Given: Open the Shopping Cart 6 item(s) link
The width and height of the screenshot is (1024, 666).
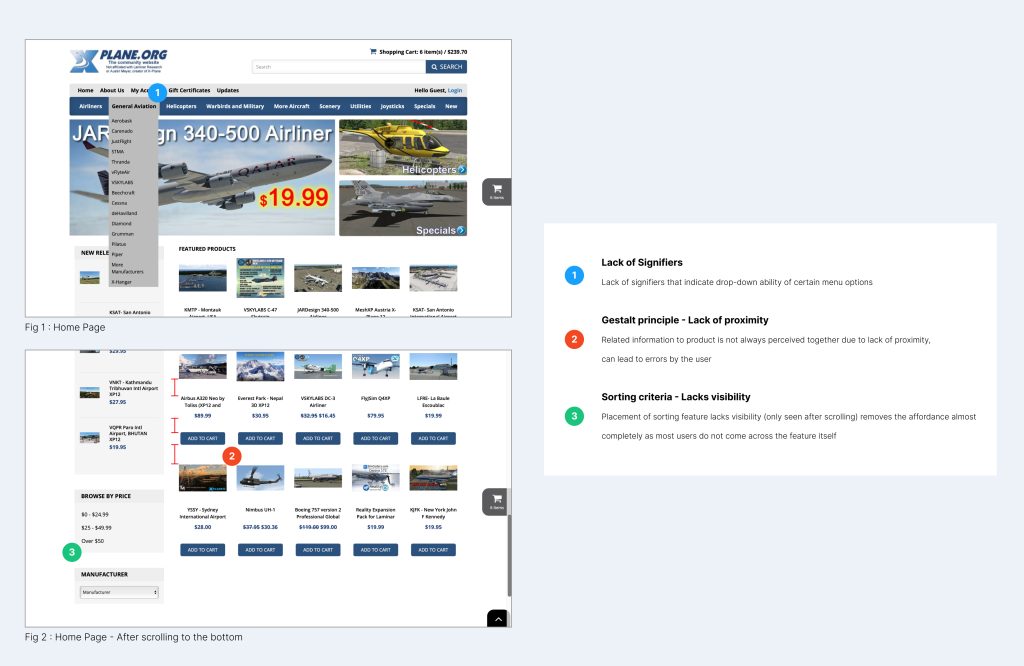Looking at the screenshot, I should [x=423, y=52].
